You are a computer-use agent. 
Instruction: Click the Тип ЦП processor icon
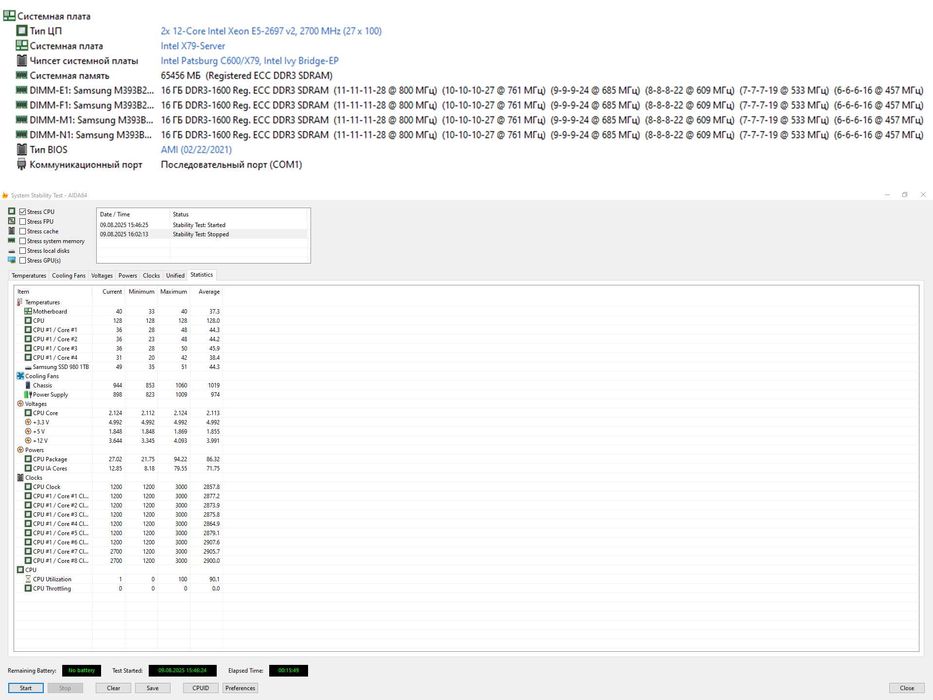[21, 30]
